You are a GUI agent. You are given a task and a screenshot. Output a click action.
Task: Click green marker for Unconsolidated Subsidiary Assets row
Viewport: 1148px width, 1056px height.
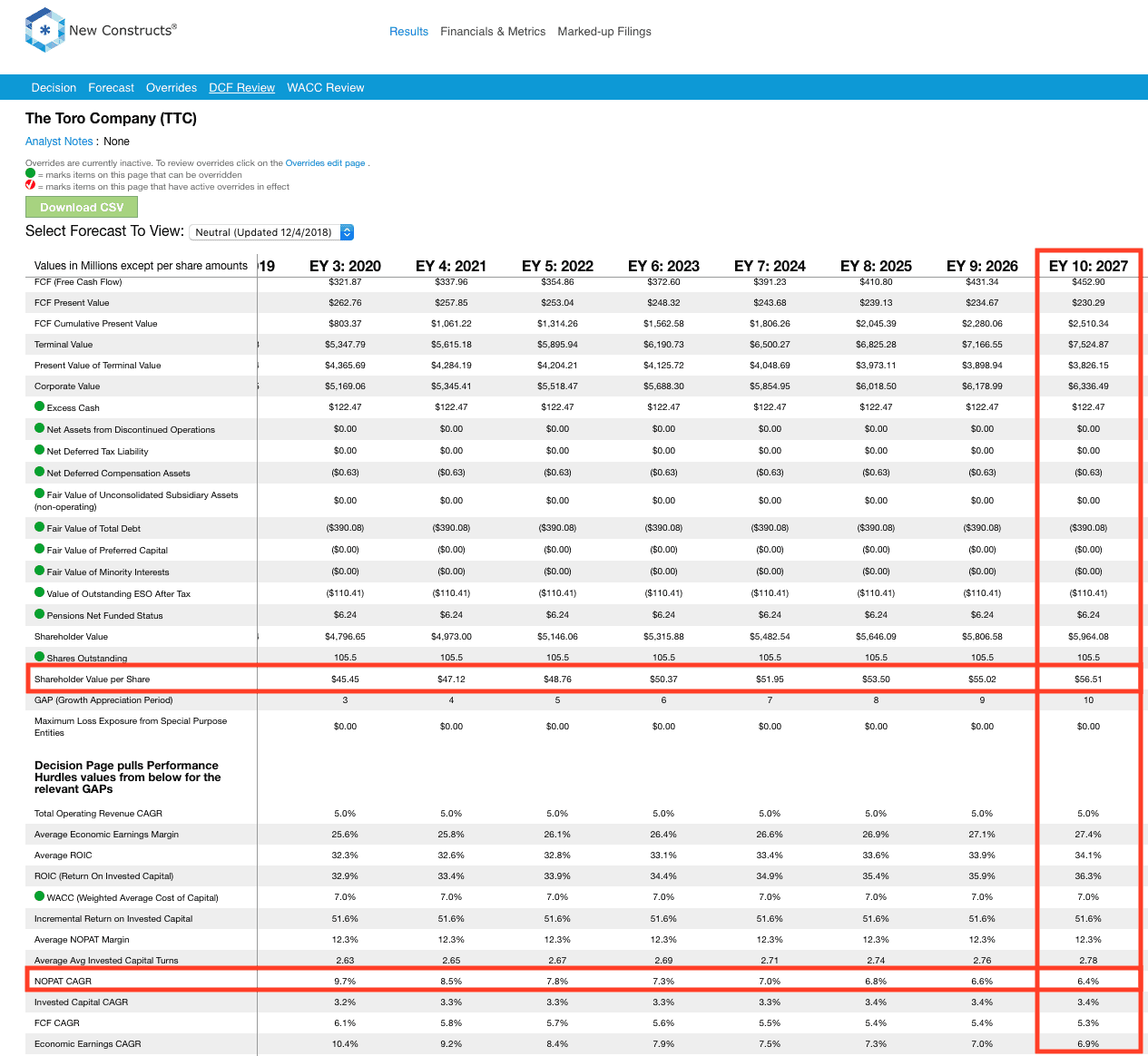click(40, 494)
